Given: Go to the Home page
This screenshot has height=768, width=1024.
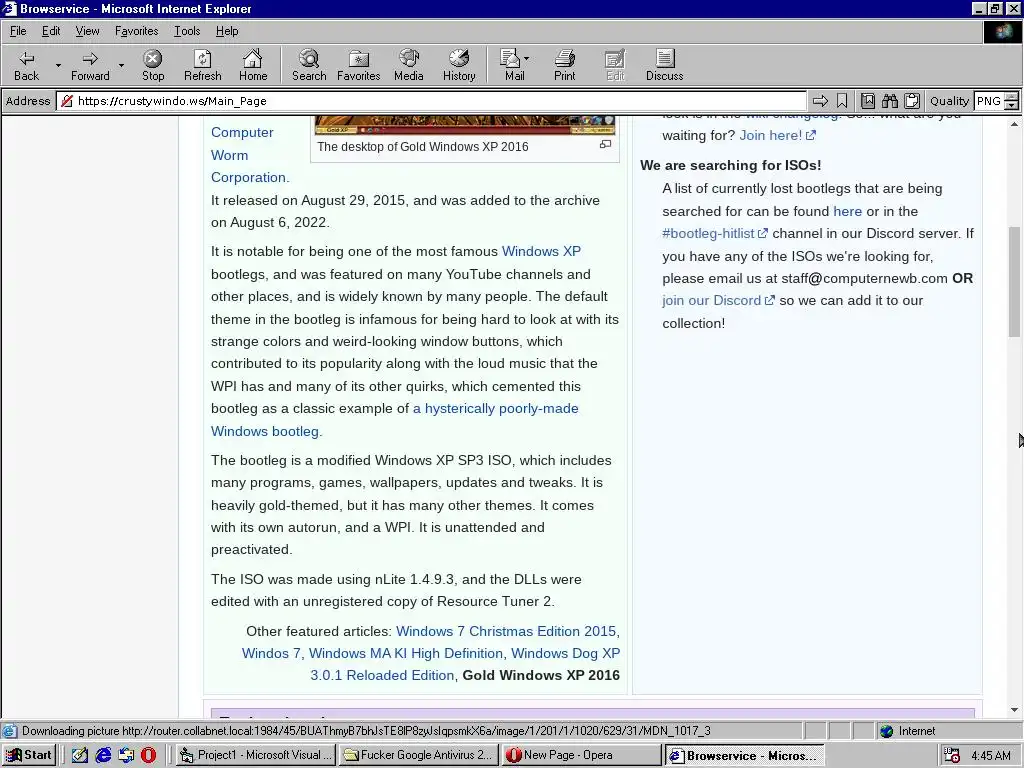Looking at the screenshot, I should (253, 65).
